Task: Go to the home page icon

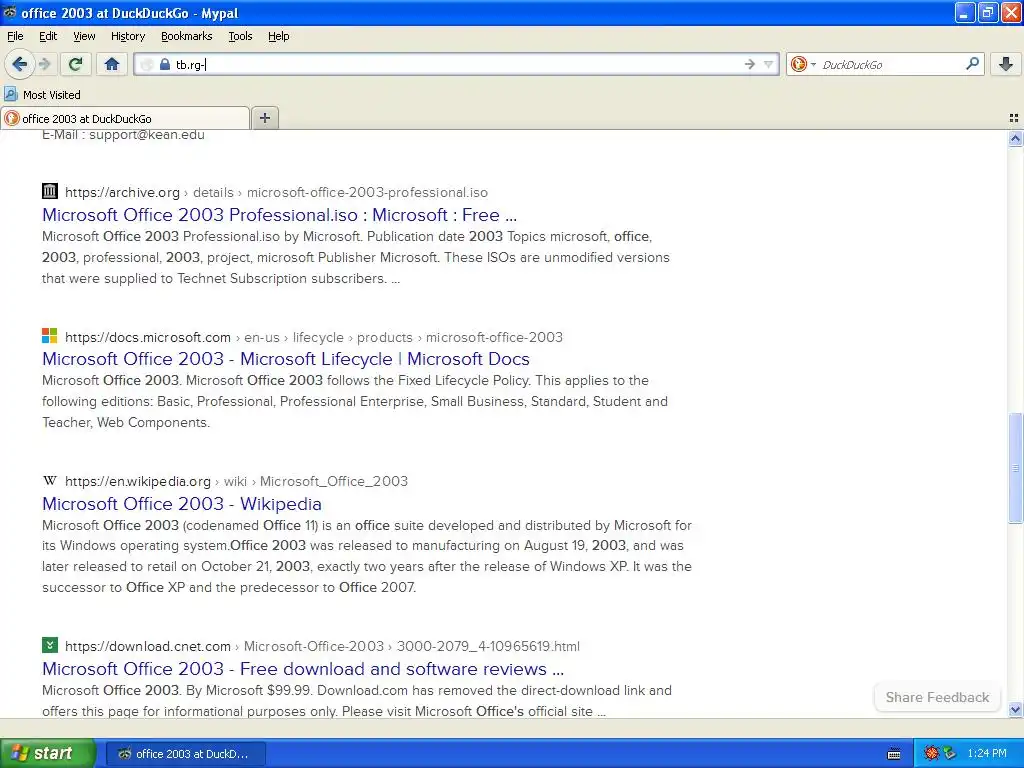Action: 112,64
